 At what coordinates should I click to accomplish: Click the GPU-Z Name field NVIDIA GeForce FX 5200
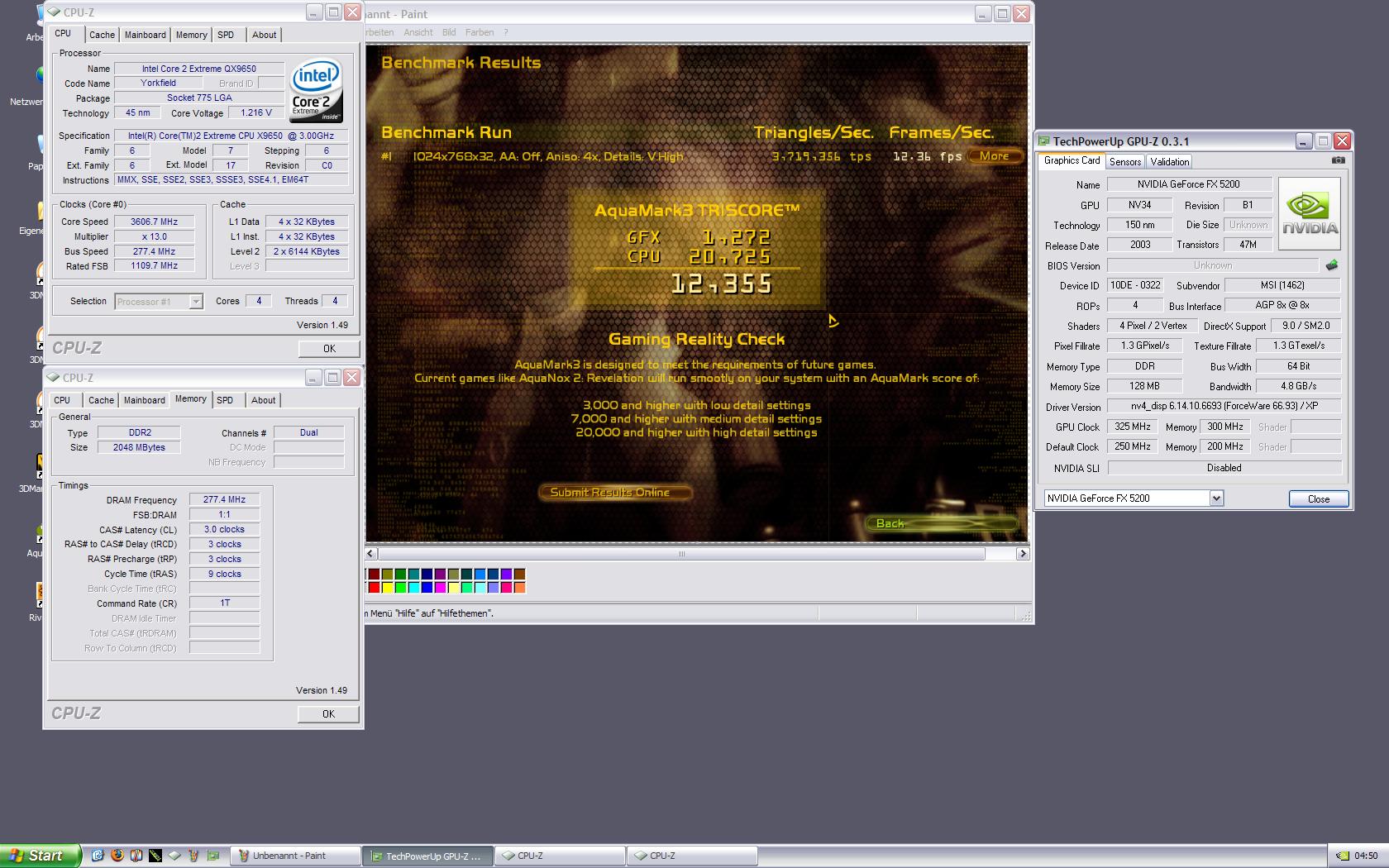(x=1188, y=184)
